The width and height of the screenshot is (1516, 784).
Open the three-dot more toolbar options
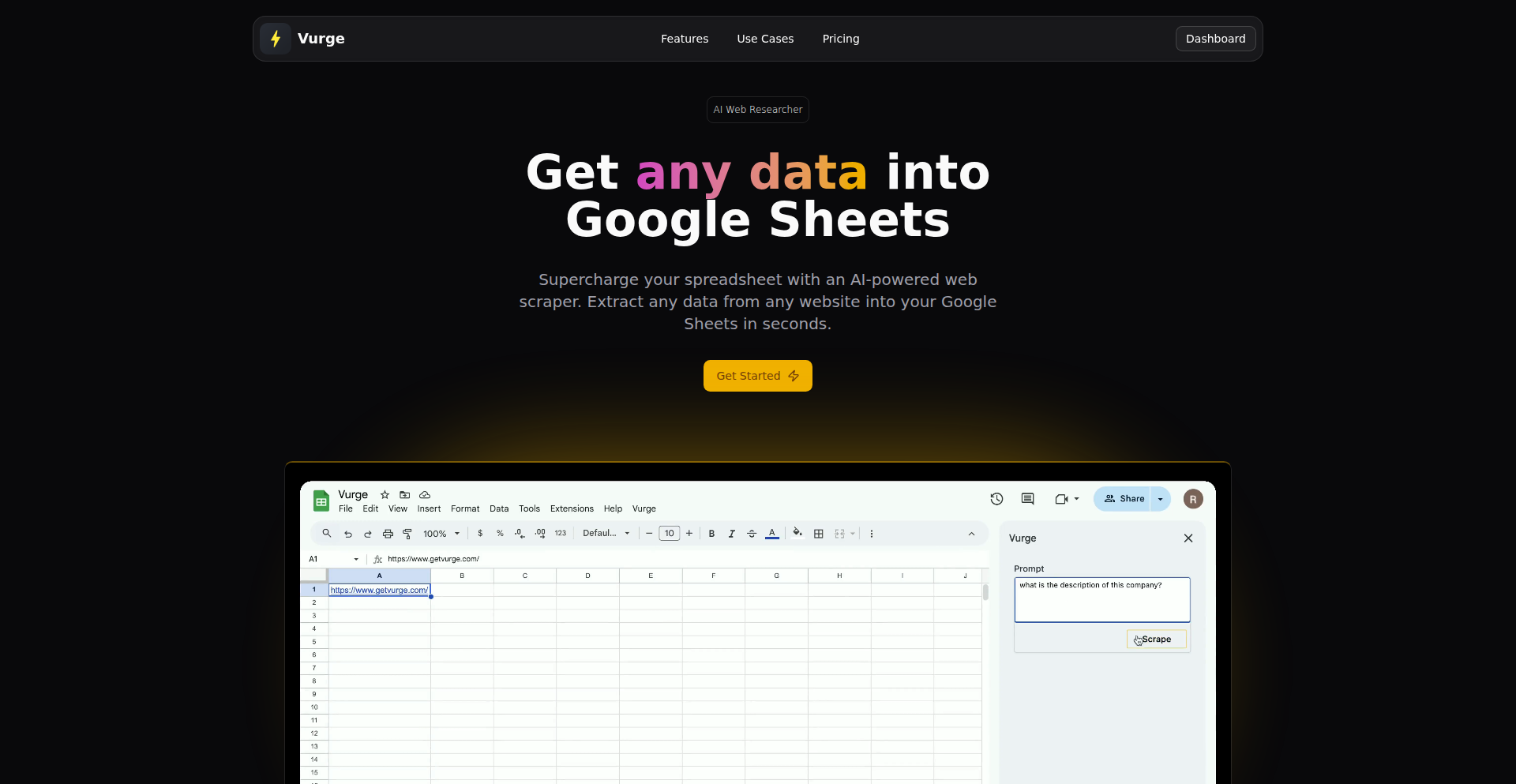click(872, 534)
